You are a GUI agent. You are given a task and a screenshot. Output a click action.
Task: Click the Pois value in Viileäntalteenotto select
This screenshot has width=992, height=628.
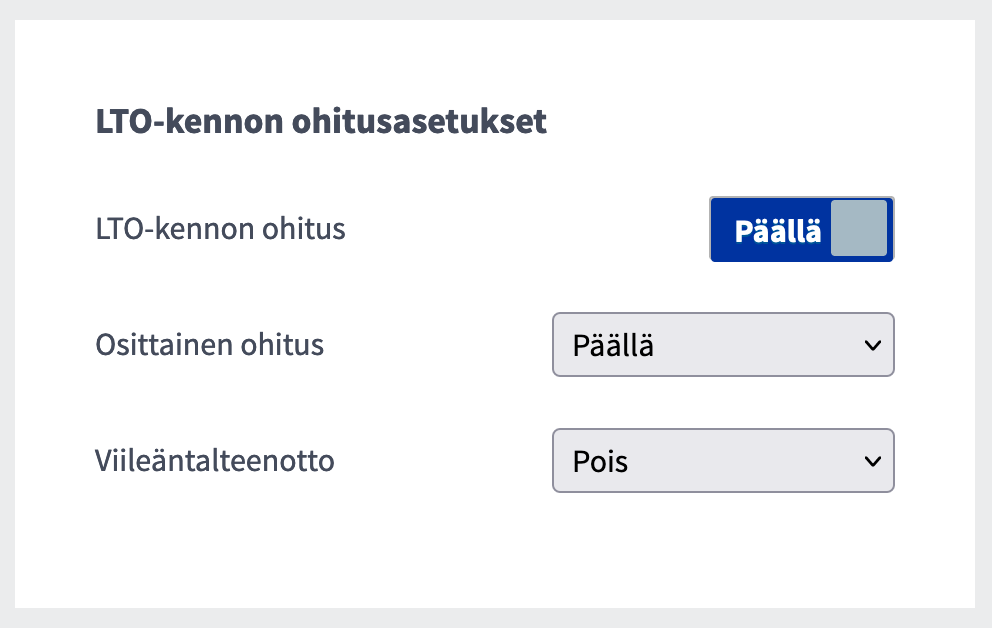[x=601, y=461]
